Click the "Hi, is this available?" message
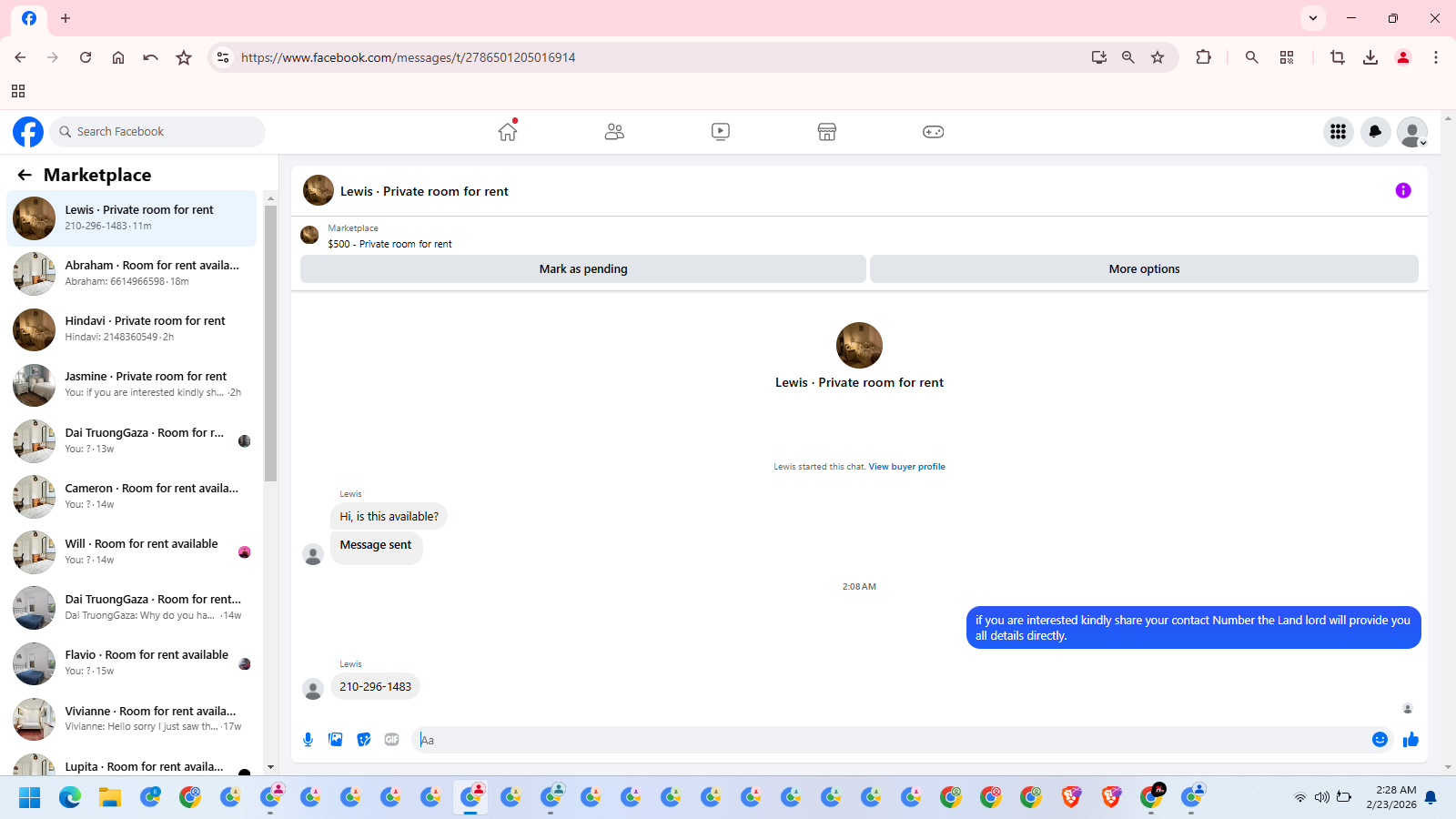This screenshot has height=819, width=1456. [389, 517]
